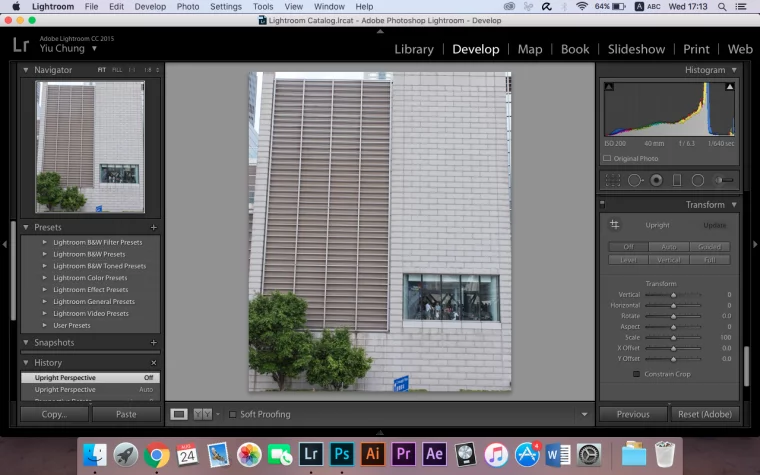Screen dimensions: 760x475
Task: Create a new snapshot with plus icon
Action: coord(154,343)
